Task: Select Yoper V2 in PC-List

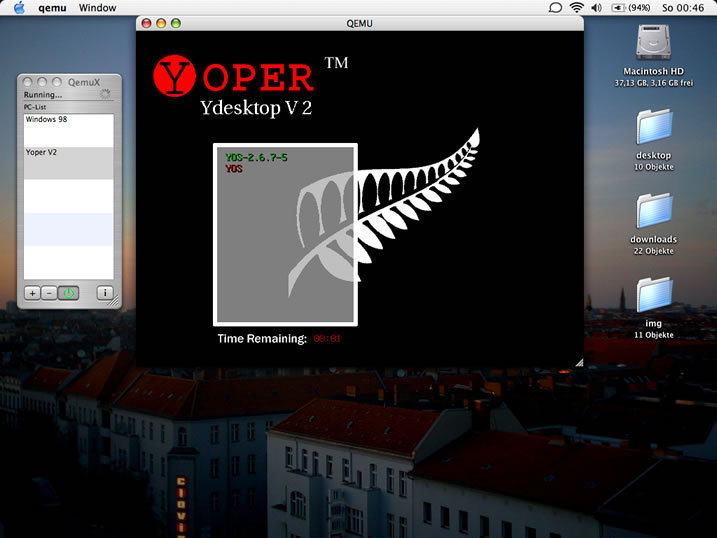Action: pos(69,163)
